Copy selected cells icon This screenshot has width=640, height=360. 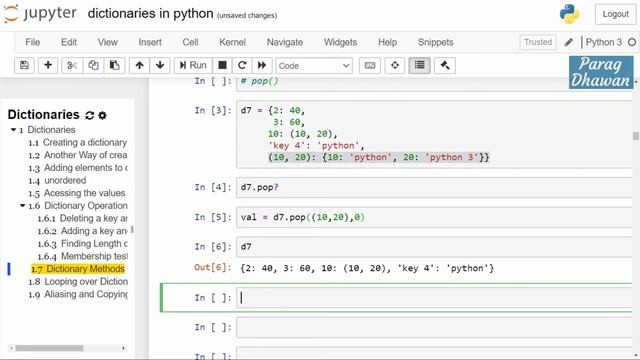pyautogui.click(x=93, y=65)
